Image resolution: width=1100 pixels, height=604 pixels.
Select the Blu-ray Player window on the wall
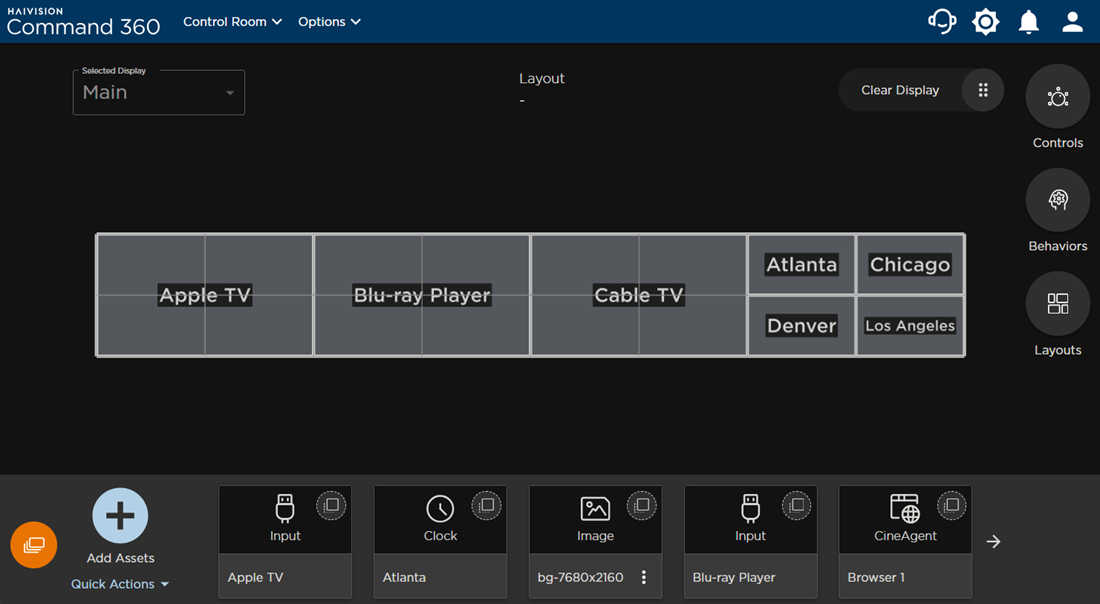tap(422, 295)
